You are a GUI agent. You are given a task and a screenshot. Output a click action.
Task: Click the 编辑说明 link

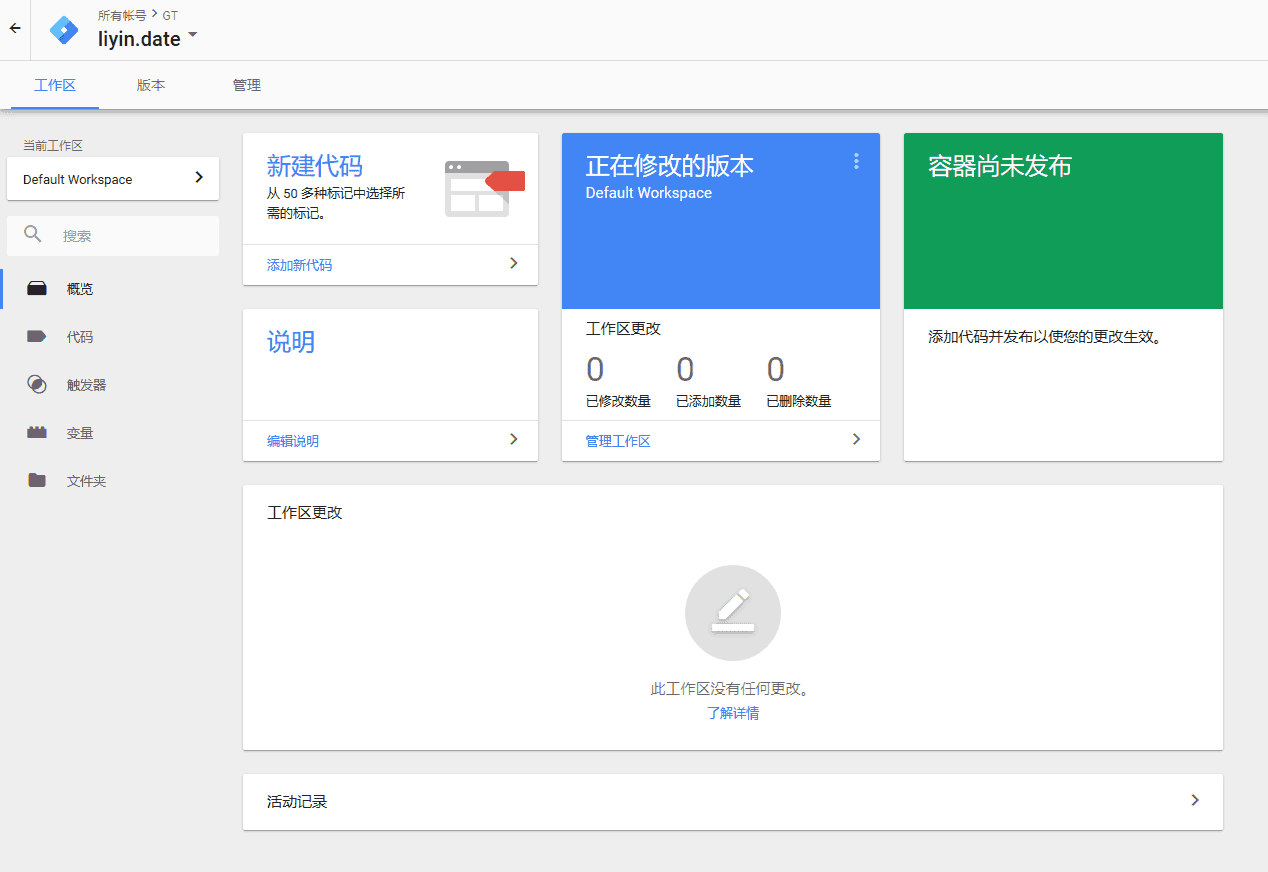pos(292,440)
